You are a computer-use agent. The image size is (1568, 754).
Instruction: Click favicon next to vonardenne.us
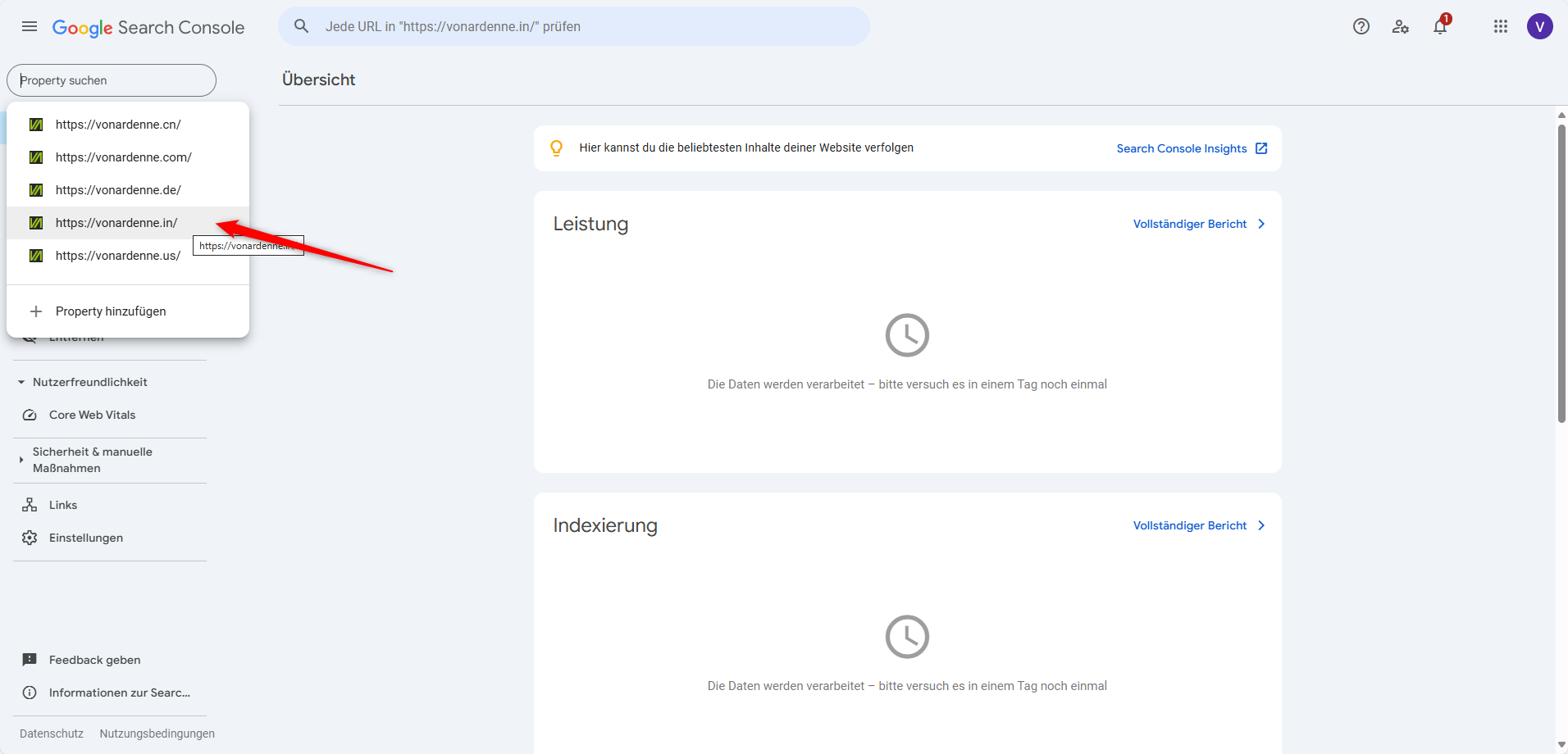[x=36, y=256]
